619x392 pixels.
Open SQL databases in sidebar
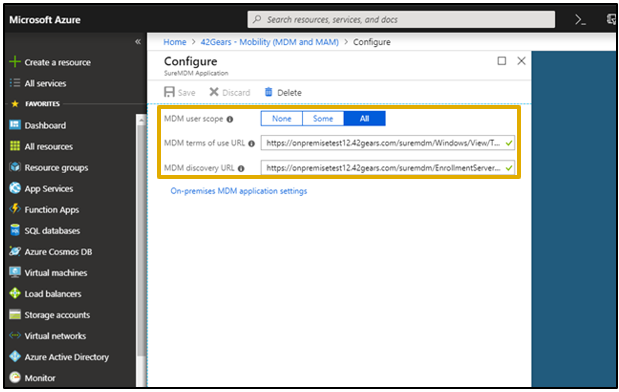tap(52, 231)
